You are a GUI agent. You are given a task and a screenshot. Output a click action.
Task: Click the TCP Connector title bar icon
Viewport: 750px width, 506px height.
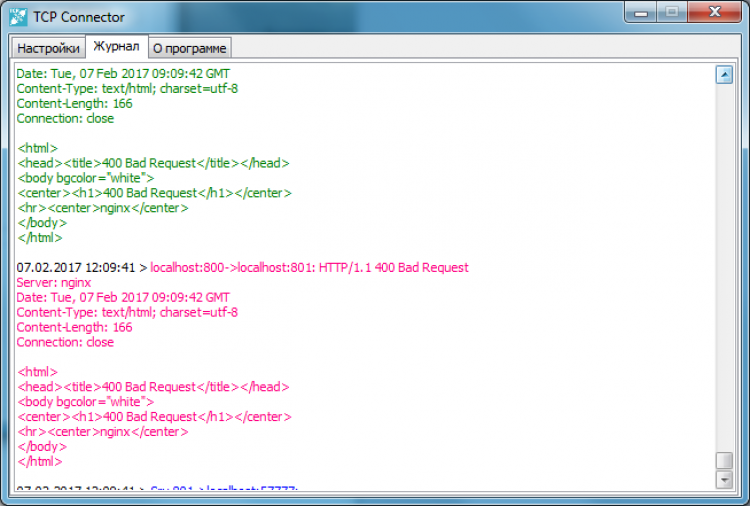pos(18,17)
